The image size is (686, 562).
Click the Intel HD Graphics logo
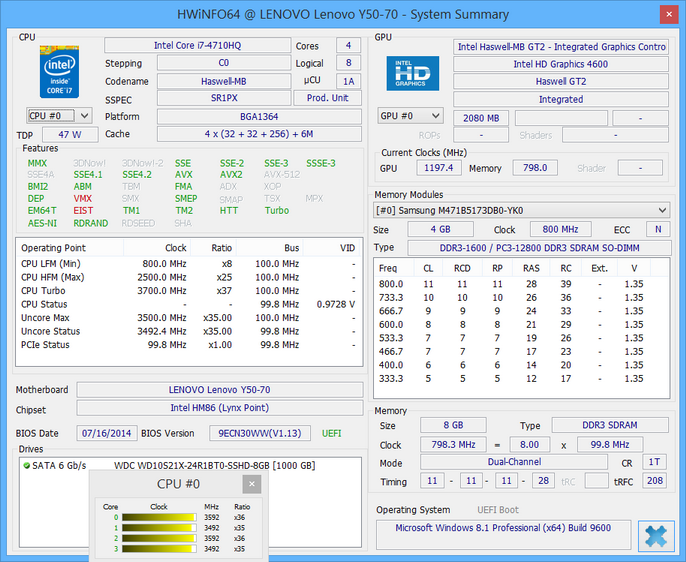coord(413,73)
